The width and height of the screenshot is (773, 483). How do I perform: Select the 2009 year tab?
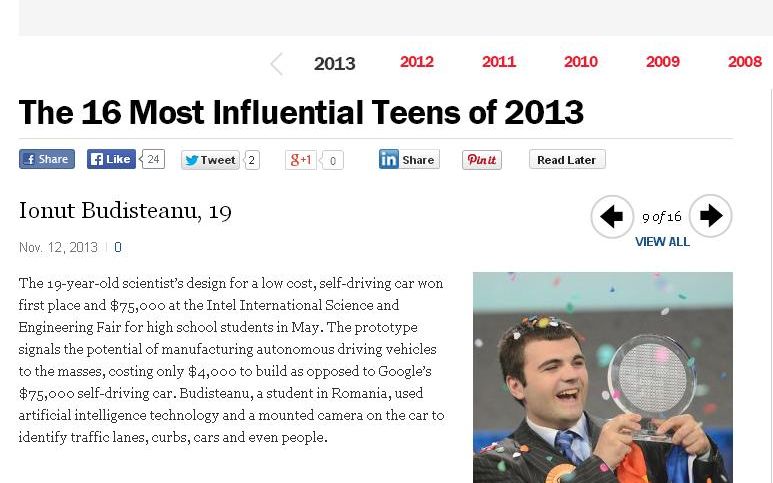[x=662, y=62]
